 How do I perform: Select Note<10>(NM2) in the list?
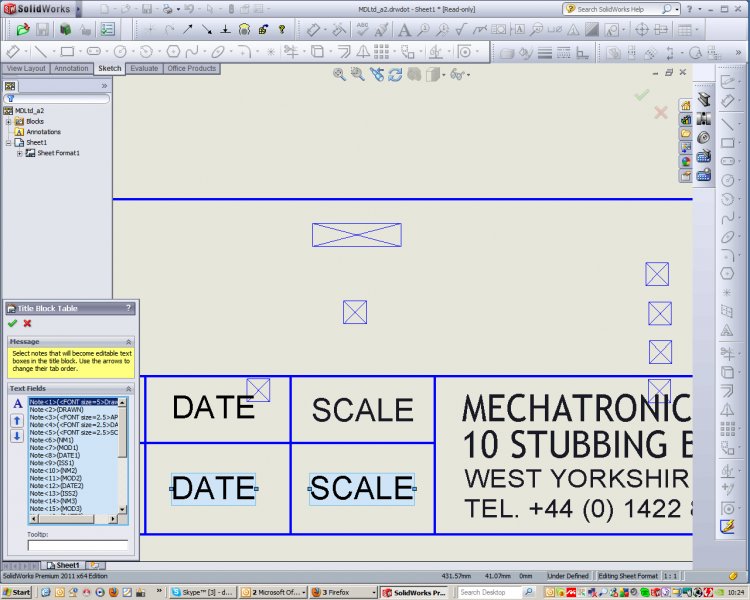click(73, 471)
